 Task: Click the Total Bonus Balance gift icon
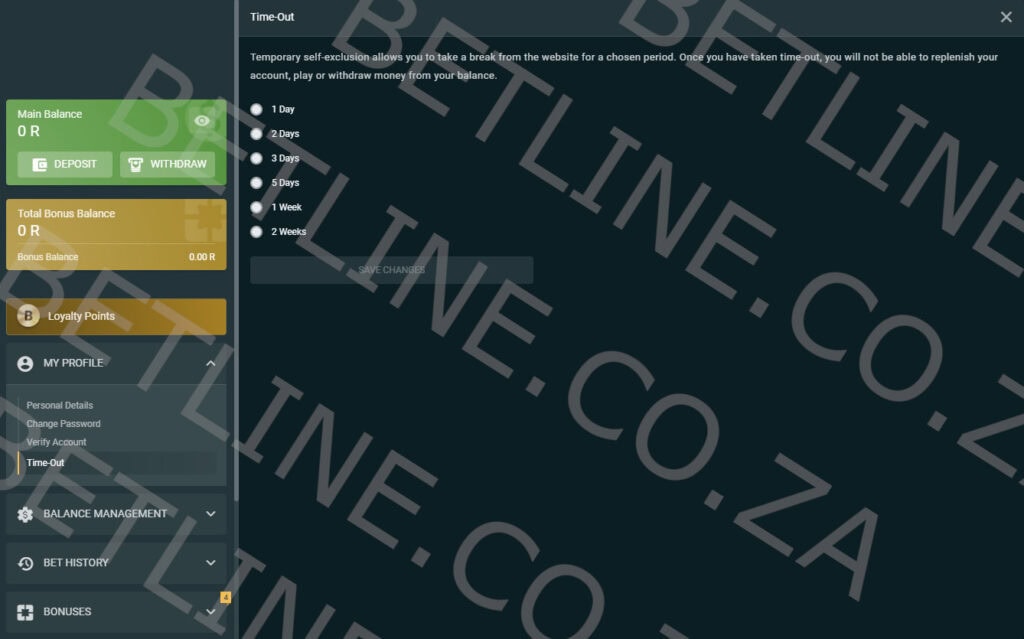tap(206, 220)
